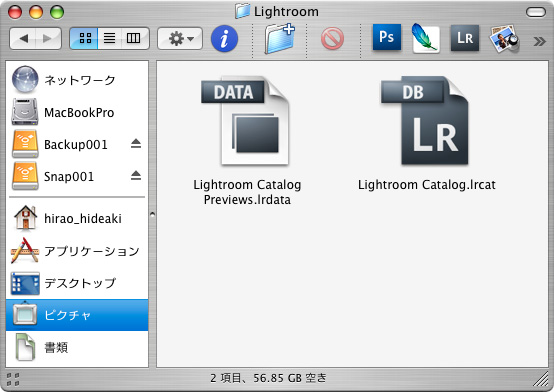
Task: Select Snap001 volume in sidebar
Action: [77, 176]
